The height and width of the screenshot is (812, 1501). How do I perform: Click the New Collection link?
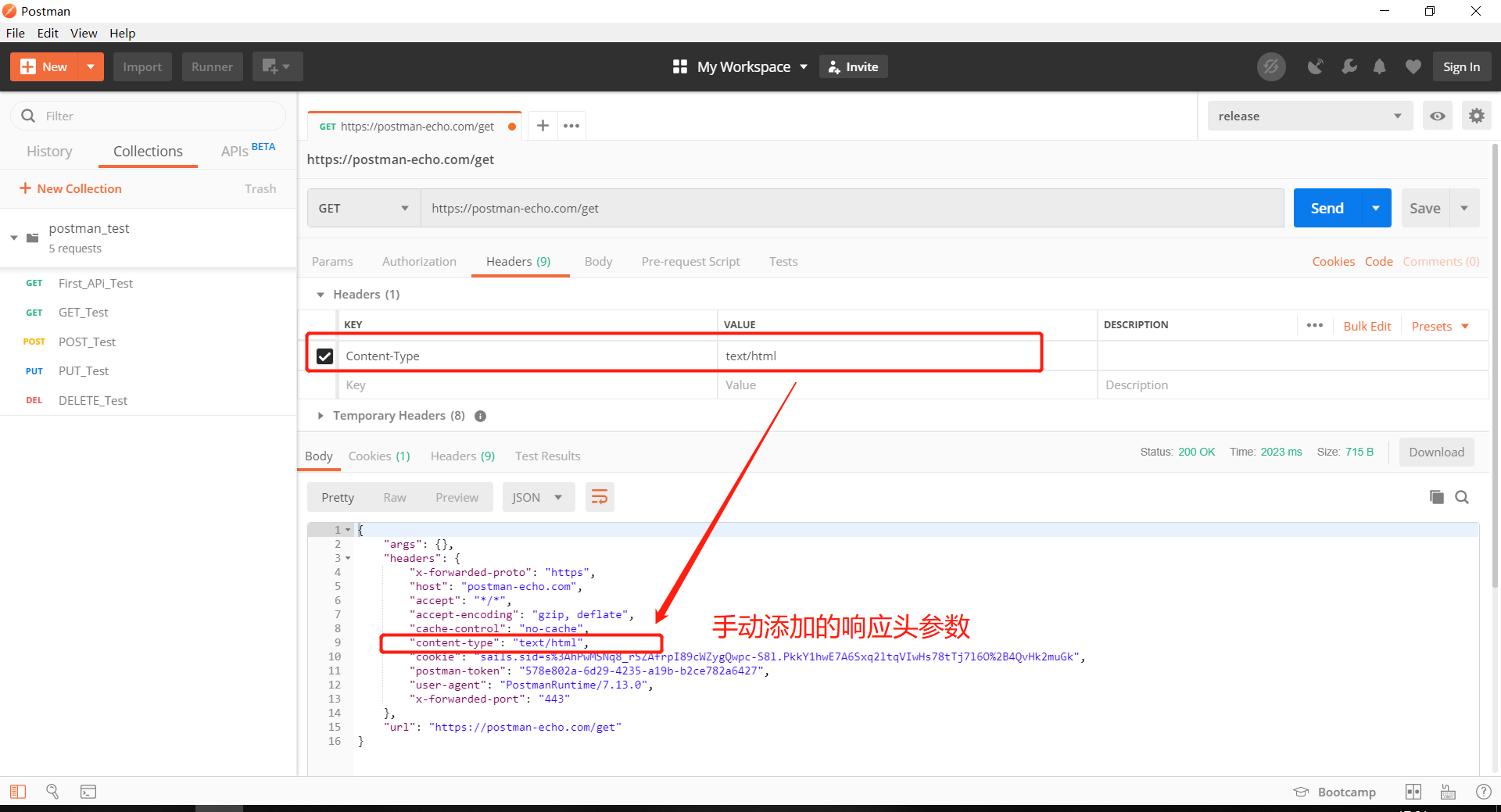click(70, 188)
